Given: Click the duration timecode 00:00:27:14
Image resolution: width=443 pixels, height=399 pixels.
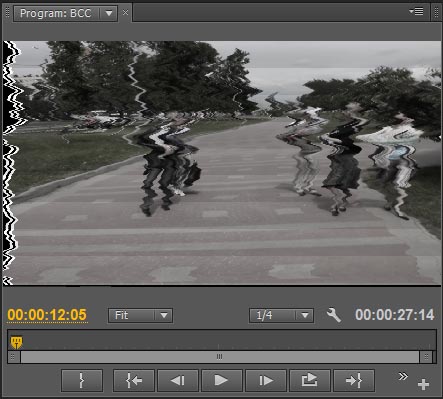Looking at the screenshot, I should coord(395,315).
